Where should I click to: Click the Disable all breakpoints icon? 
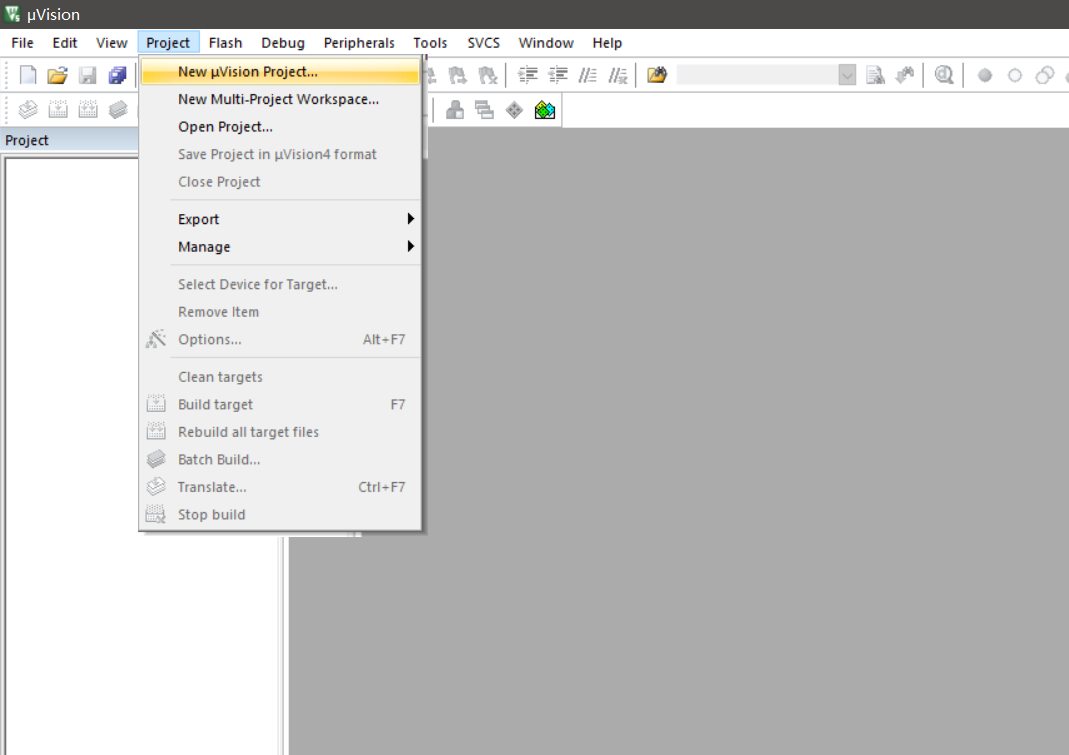click(1044, 75)
